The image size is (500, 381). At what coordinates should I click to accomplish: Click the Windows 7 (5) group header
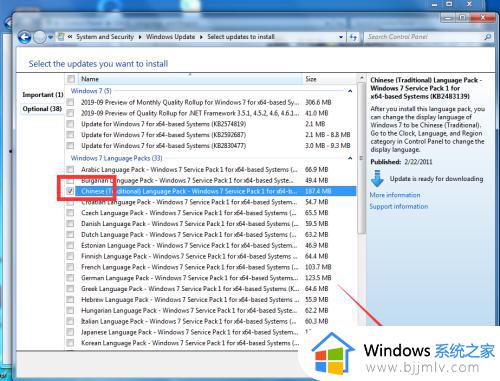click(91, 91)
